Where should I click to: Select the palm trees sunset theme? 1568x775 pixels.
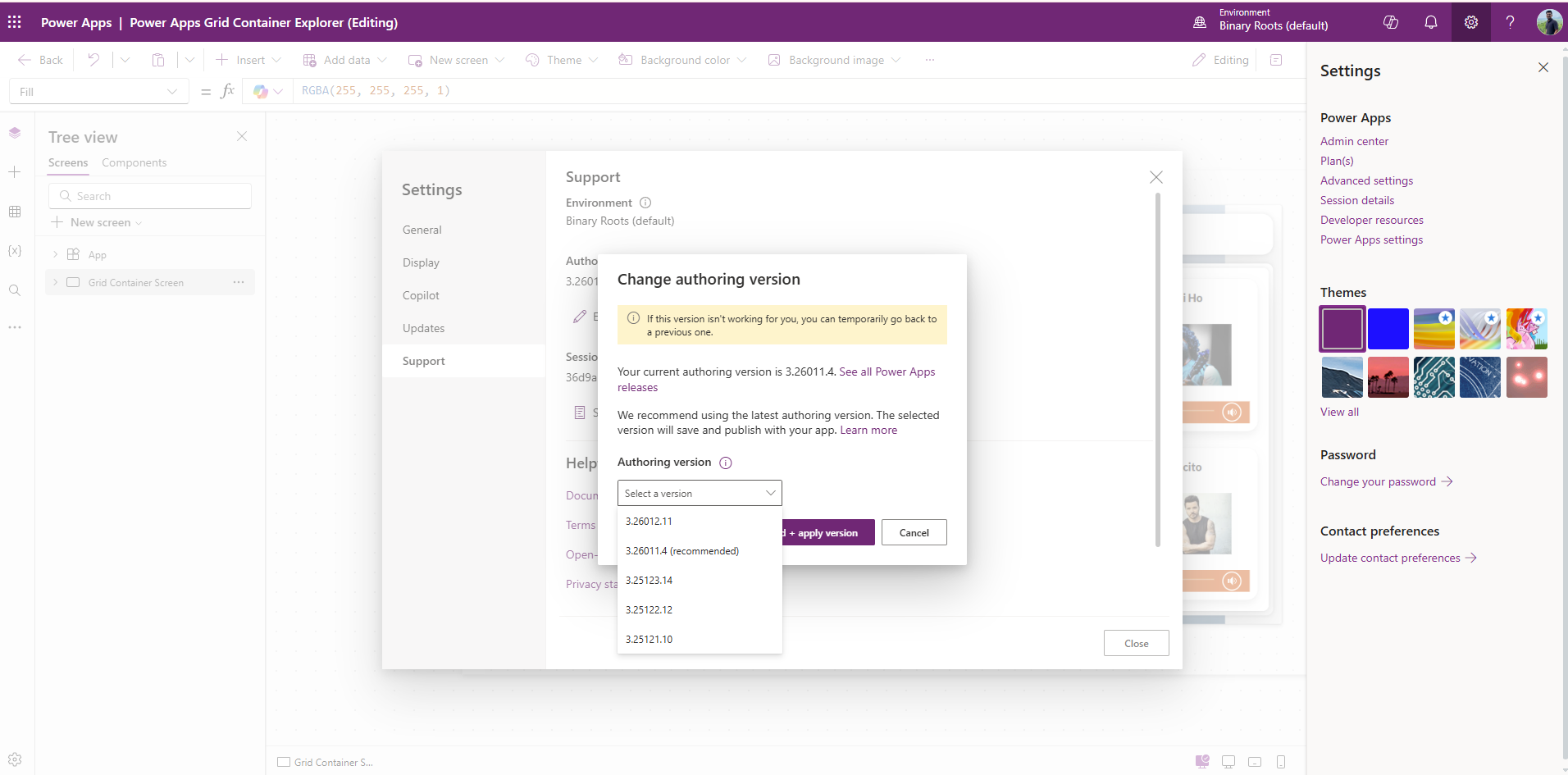[1388, 377]
